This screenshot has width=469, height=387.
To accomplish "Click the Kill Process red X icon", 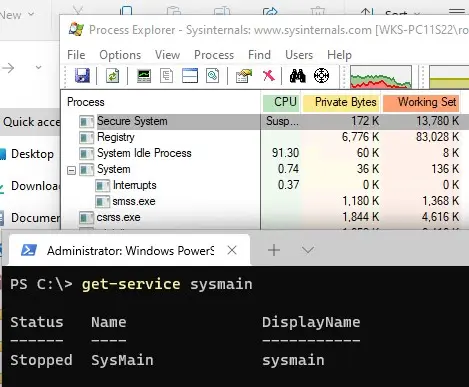I will (x=269, y=76).
